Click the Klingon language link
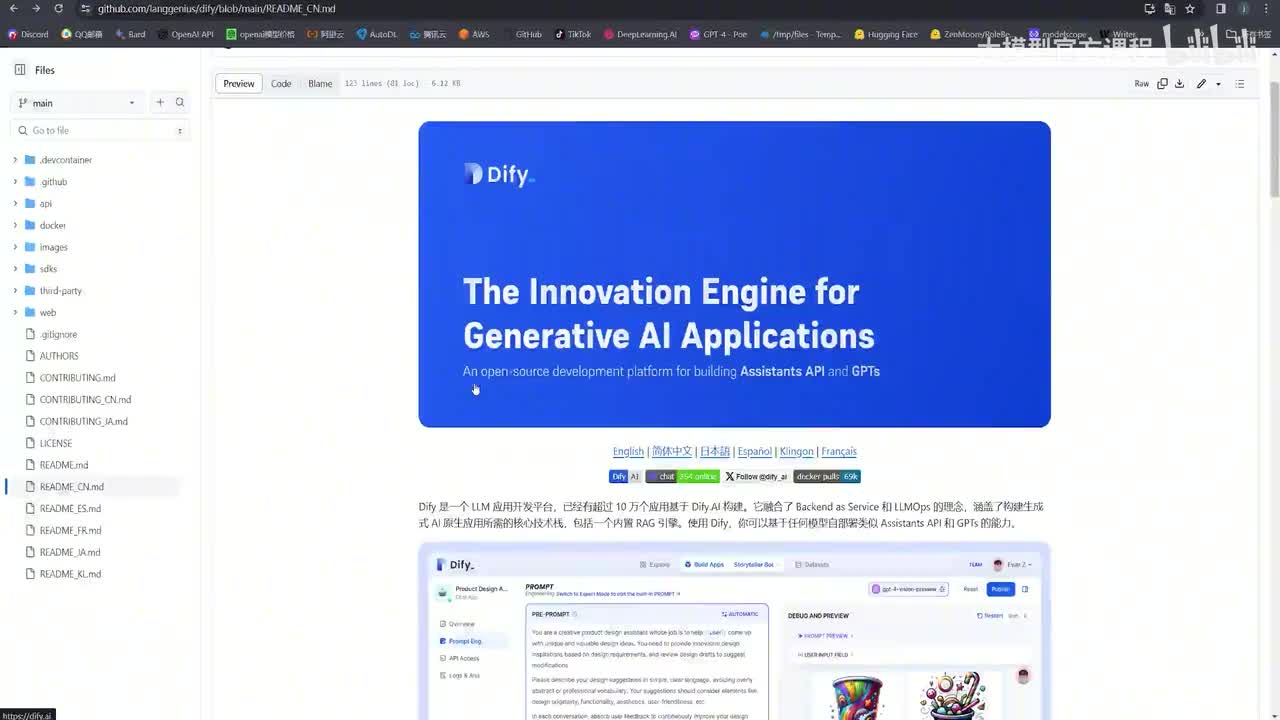This screenshot has height=720, width=1280. tap(797, 452)
